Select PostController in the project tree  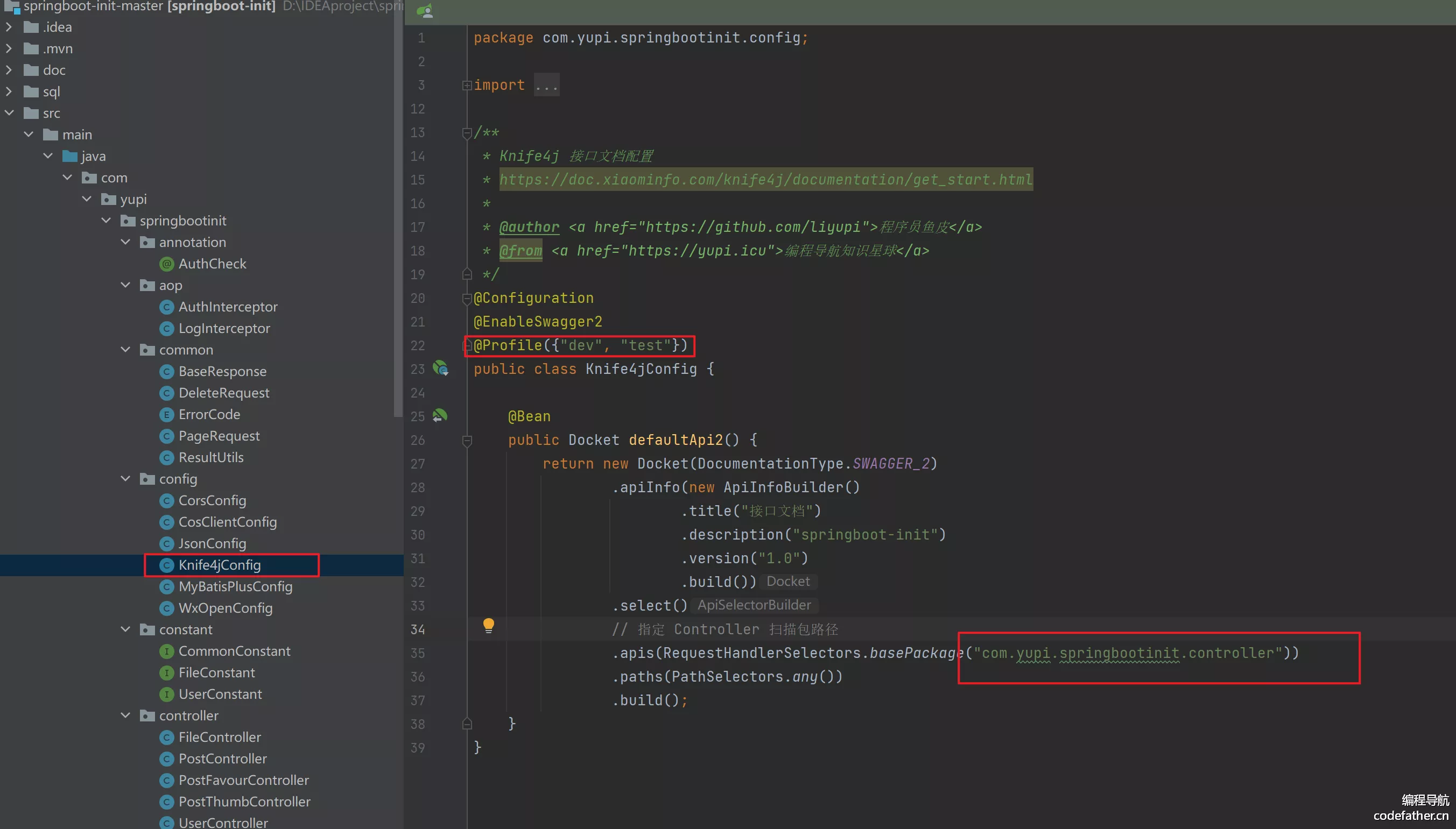pos(222,759)
